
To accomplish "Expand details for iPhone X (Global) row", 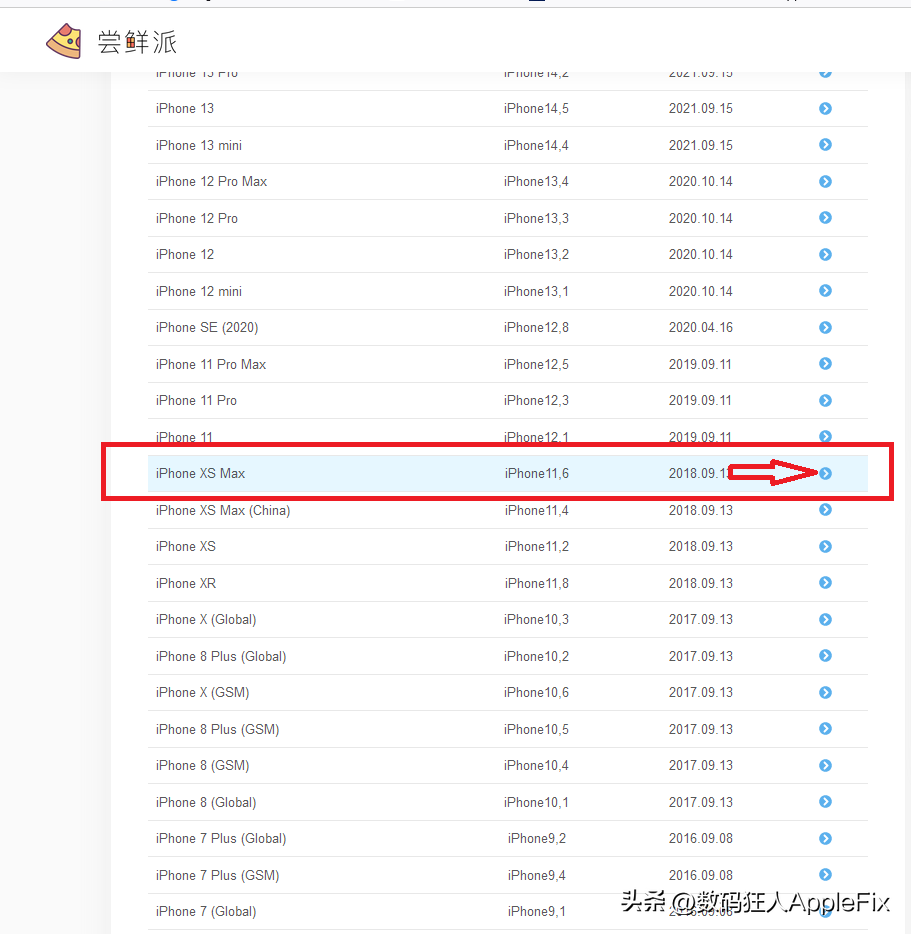I will click(x=824, y=619).
